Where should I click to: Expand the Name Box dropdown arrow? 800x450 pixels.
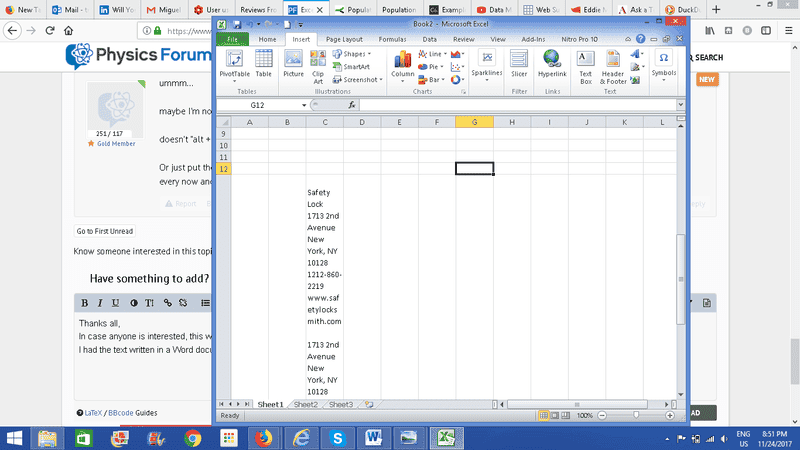click(304, 105)
